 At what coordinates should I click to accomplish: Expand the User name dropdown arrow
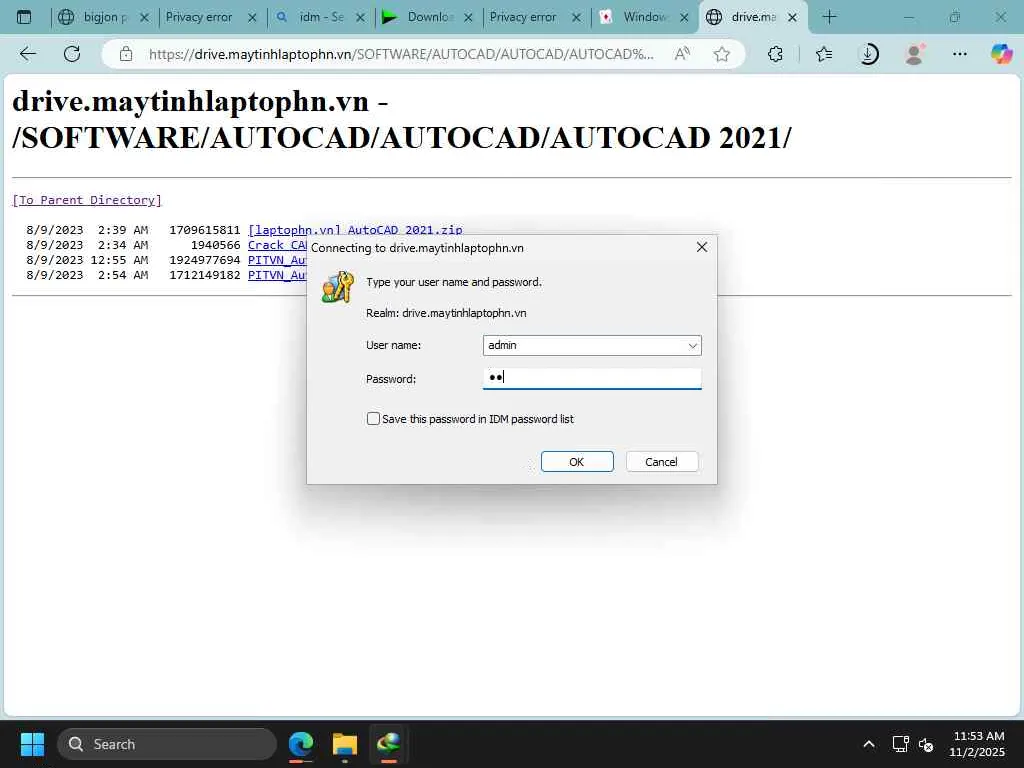[x=693, y=345]
